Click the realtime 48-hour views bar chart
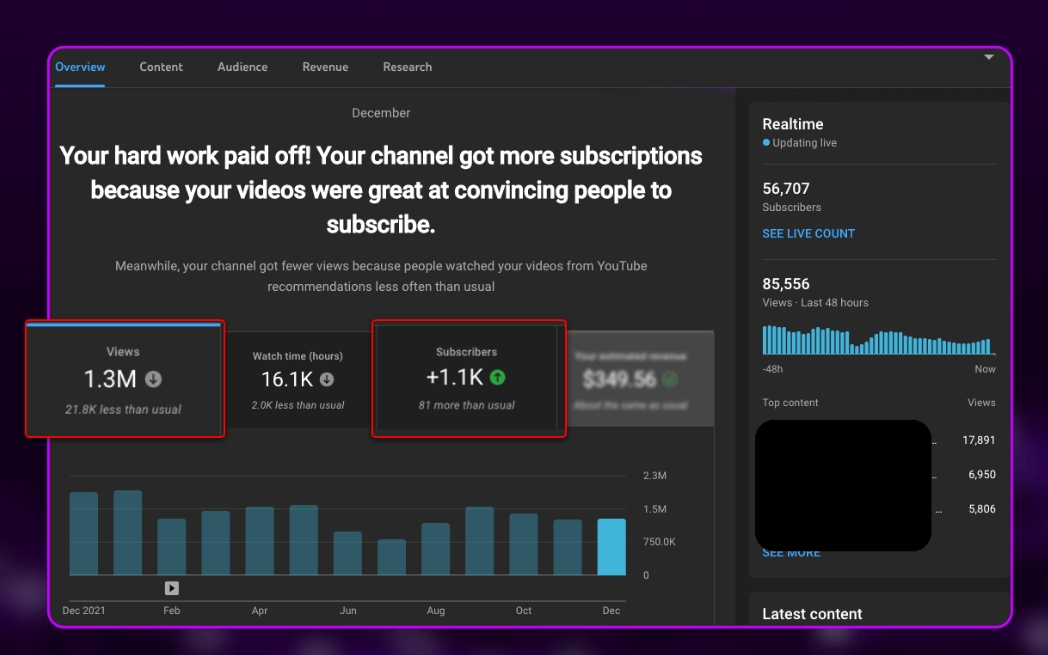 876,340
